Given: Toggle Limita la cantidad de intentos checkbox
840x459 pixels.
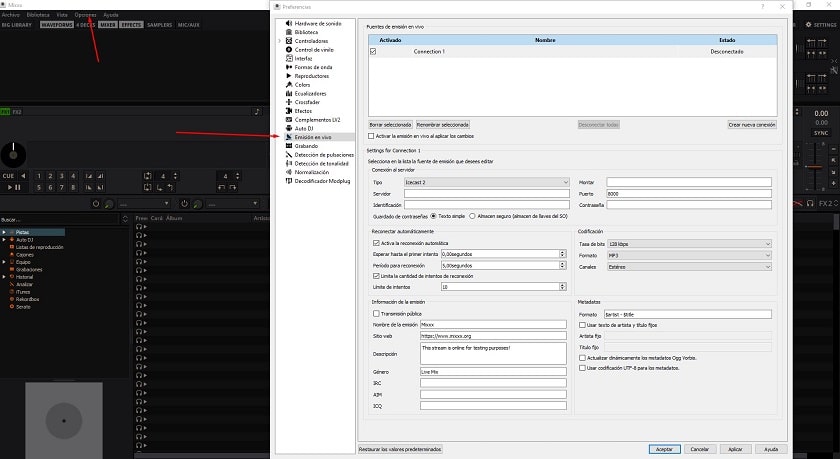Looking at the screenshot, I should tap(376, 276).
